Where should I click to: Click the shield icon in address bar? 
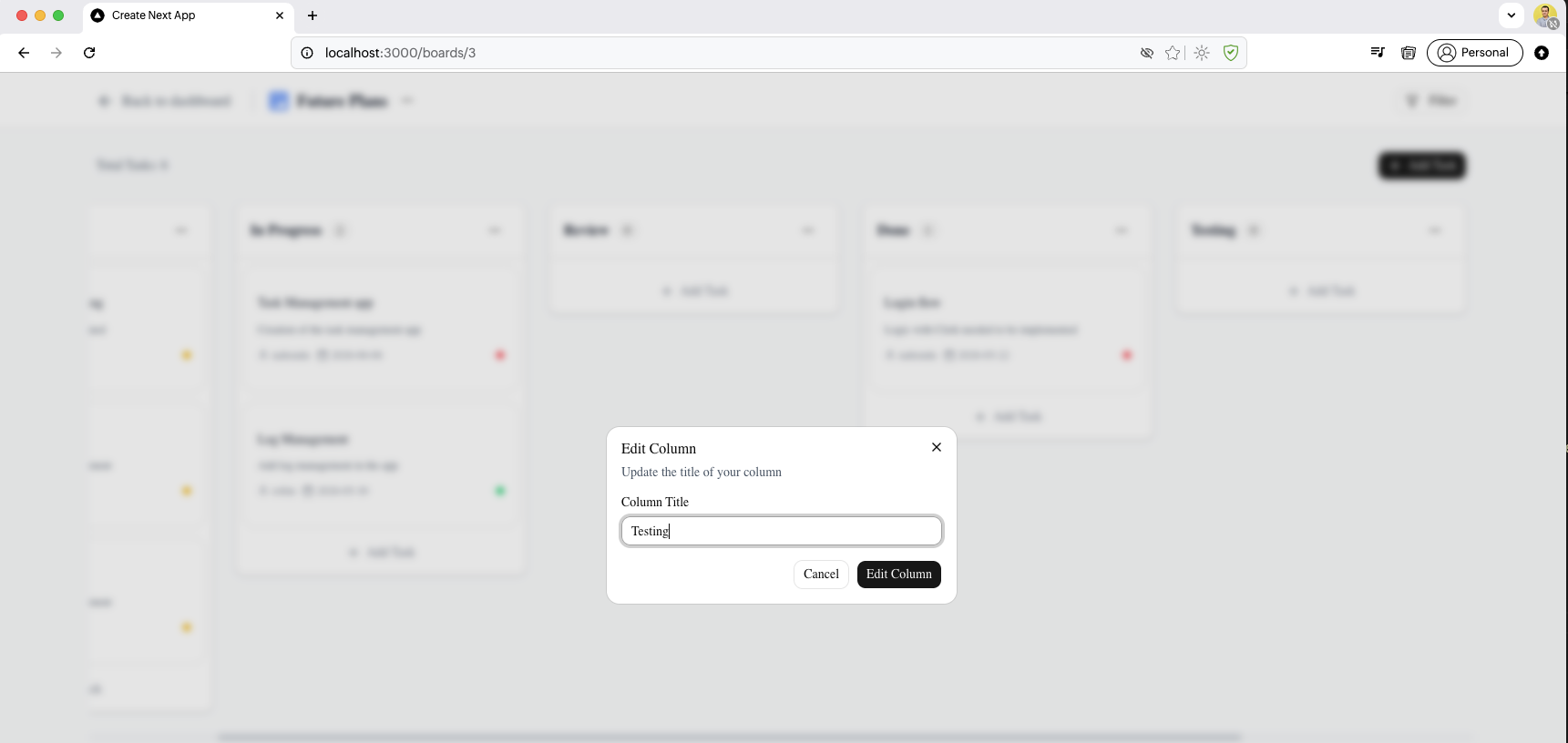(x=1231, y=53)
